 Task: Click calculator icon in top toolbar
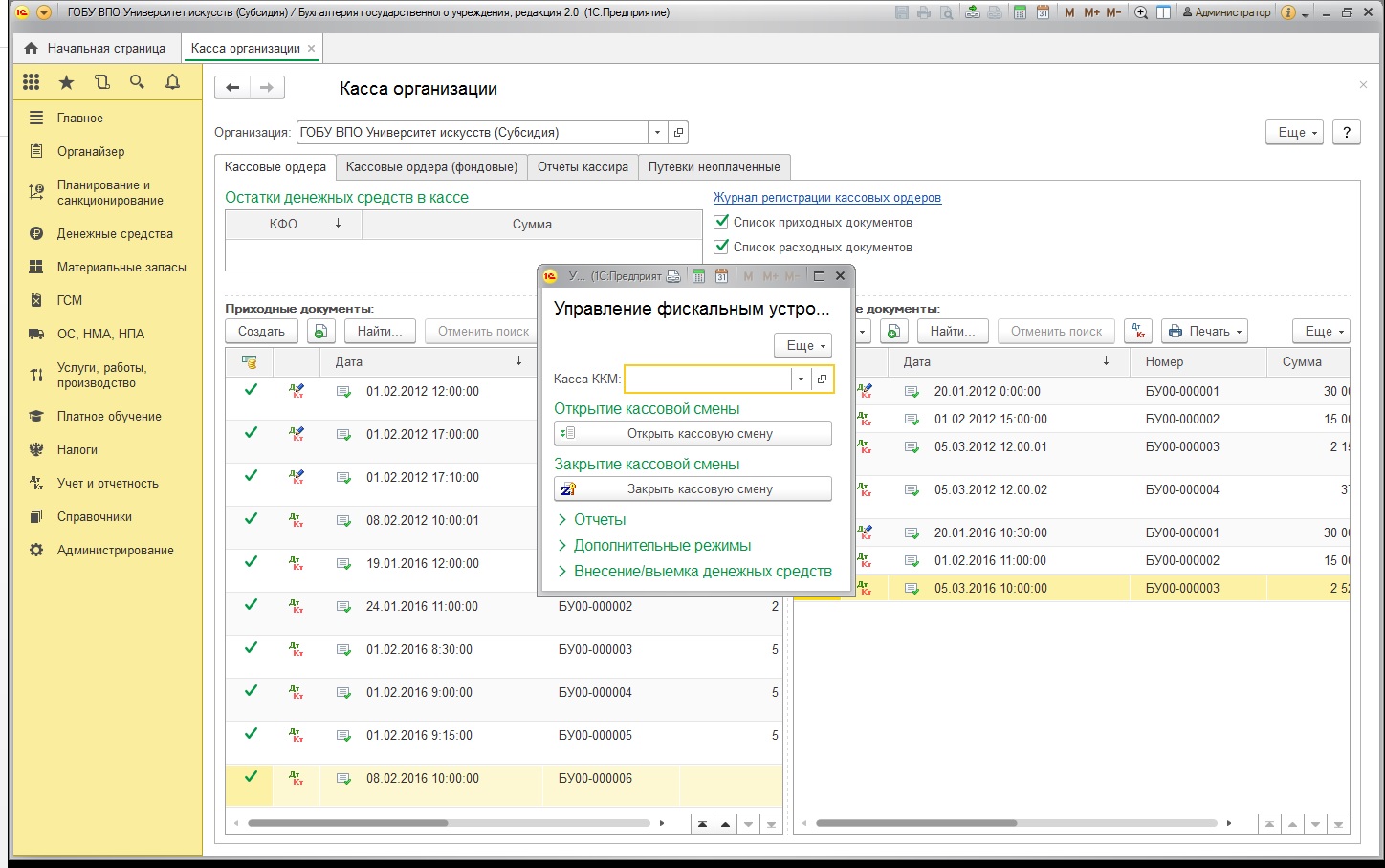pos(1020,12)
